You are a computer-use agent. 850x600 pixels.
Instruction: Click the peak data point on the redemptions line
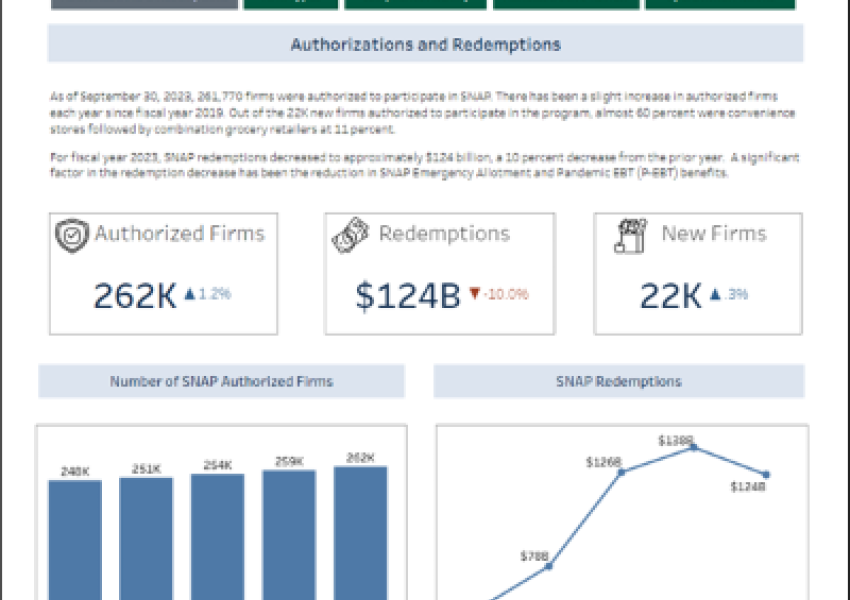pos(693,447)
